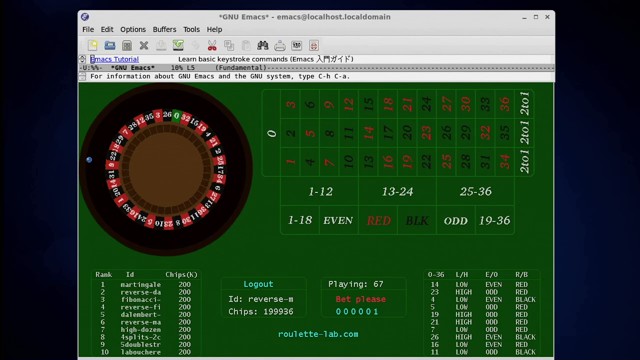Bet on the 13-24 dozen

tap(398, 191)
